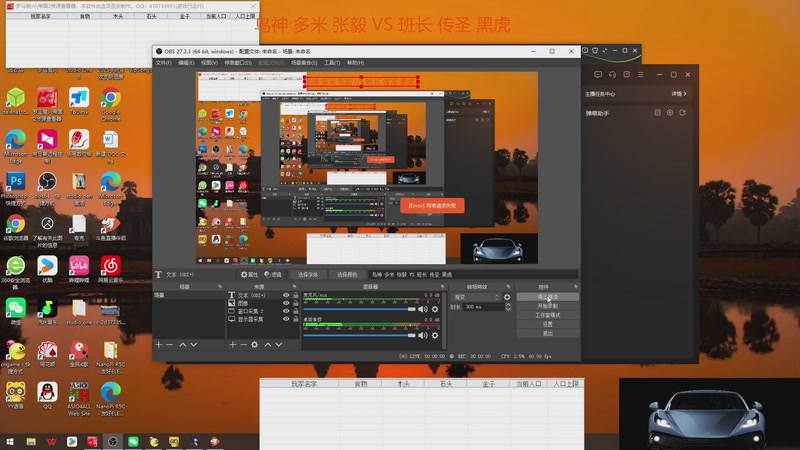Move scene up in Scenes panel
800x450 pixels.
point(183,345)
